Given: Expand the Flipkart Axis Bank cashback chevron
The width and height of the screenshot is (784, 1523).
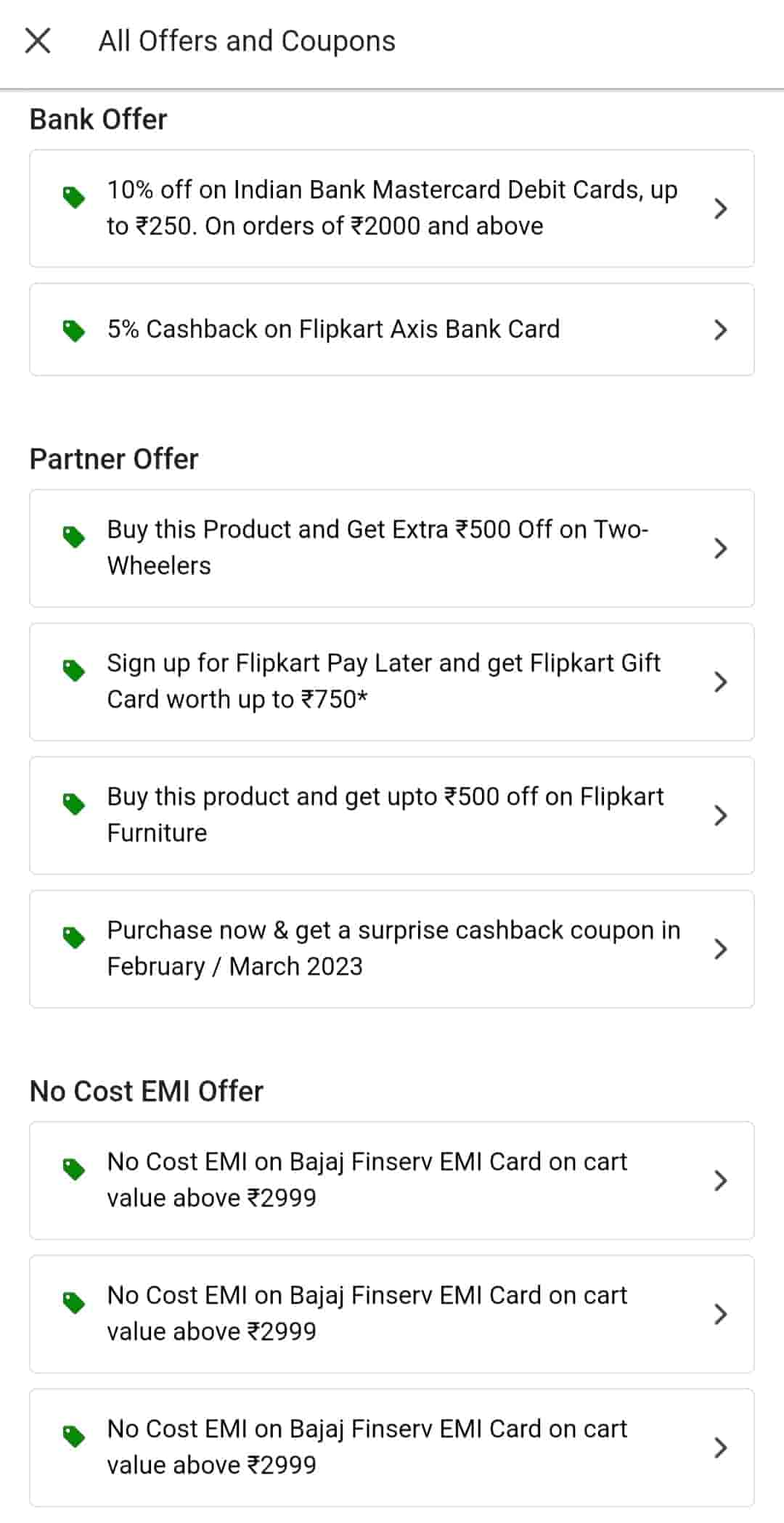Looking at the screenshot, I should point(720,330).
